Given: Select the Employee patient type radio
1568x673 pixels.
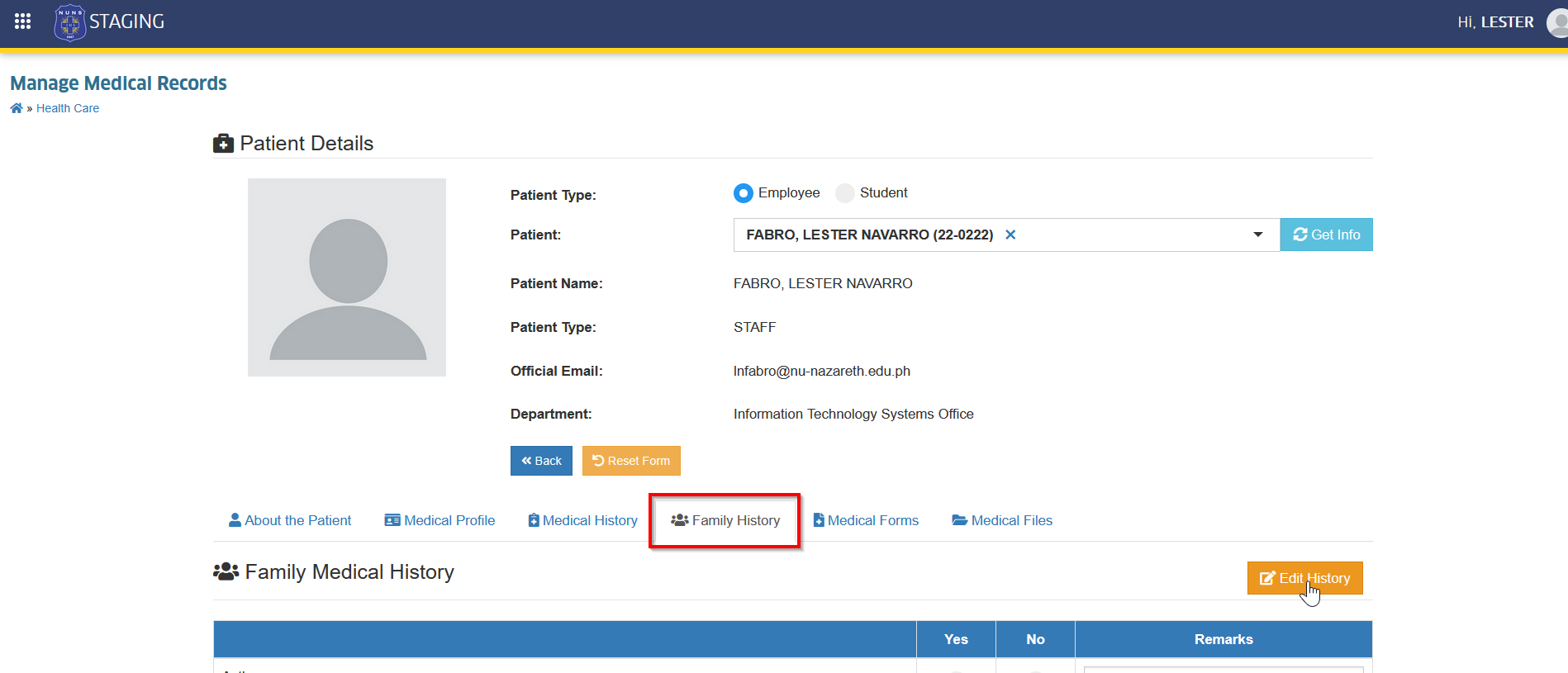Looking at the screenshot, I should coord(744,193).
